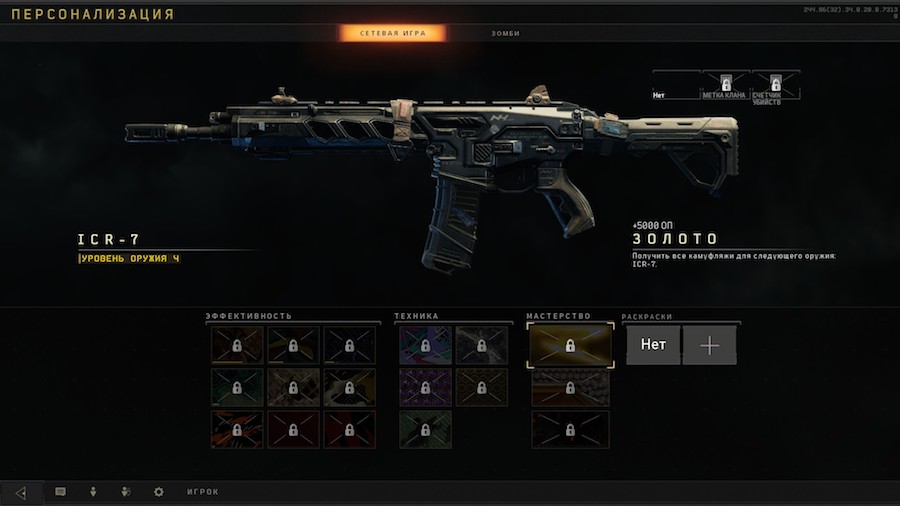This screenshot has height=506, width=900.
Task: Select the second locked Мастерство camo
Action: click(x=570, y=388)
